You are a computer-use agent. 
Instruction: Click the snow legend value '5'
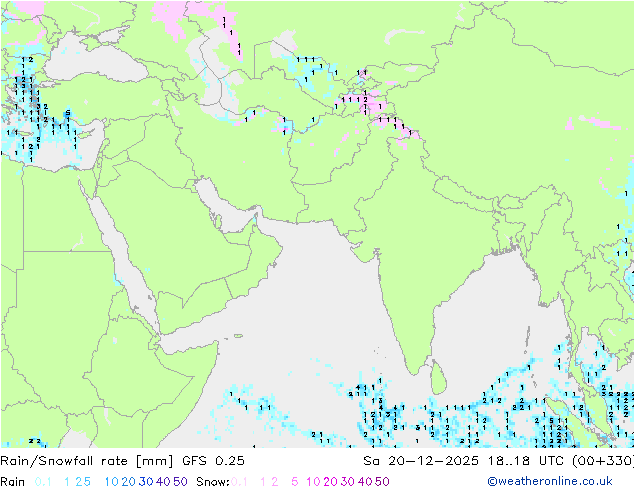coord(295,482)
